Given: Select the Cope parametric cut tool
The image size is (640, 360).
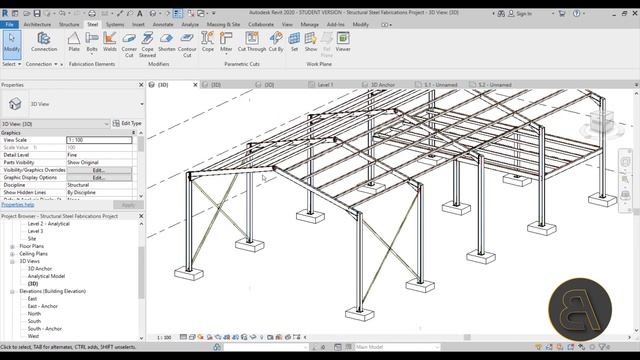Looking at the screenshot, I should [208, 42].
